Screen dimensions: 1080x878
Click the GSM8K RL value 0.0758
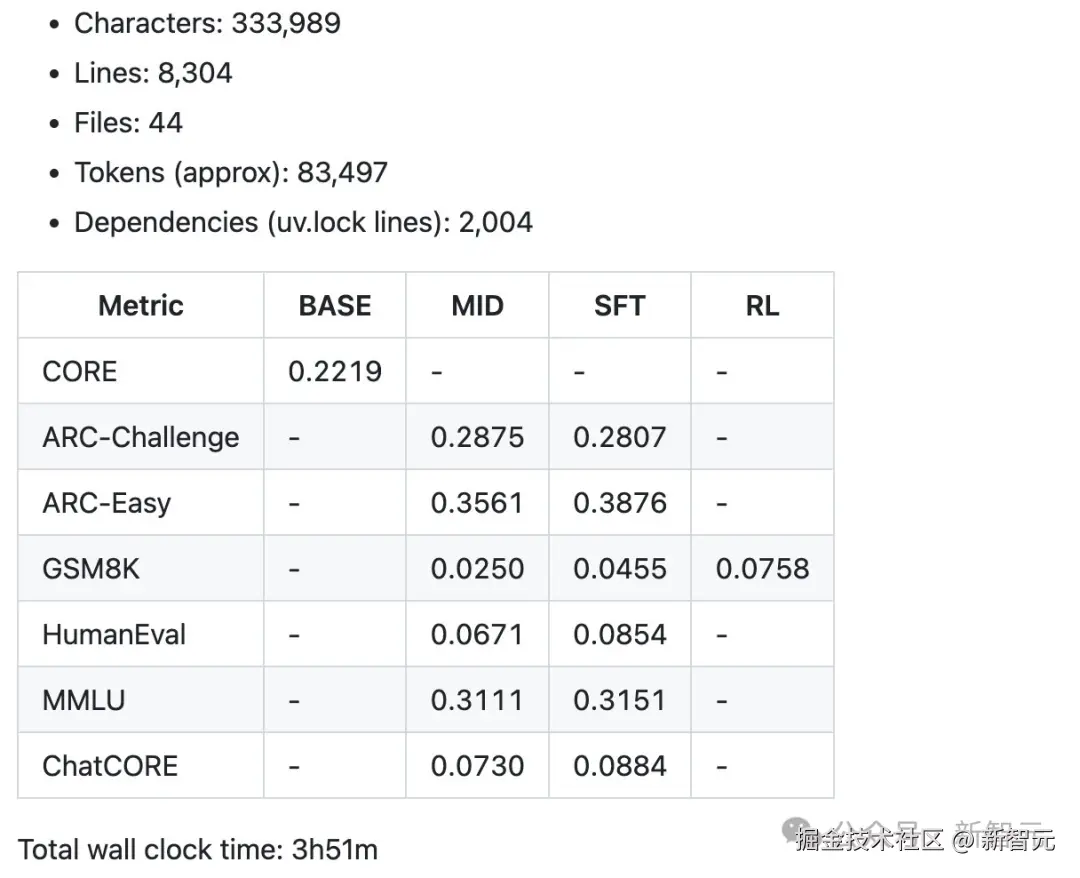[x=762, y=569]
